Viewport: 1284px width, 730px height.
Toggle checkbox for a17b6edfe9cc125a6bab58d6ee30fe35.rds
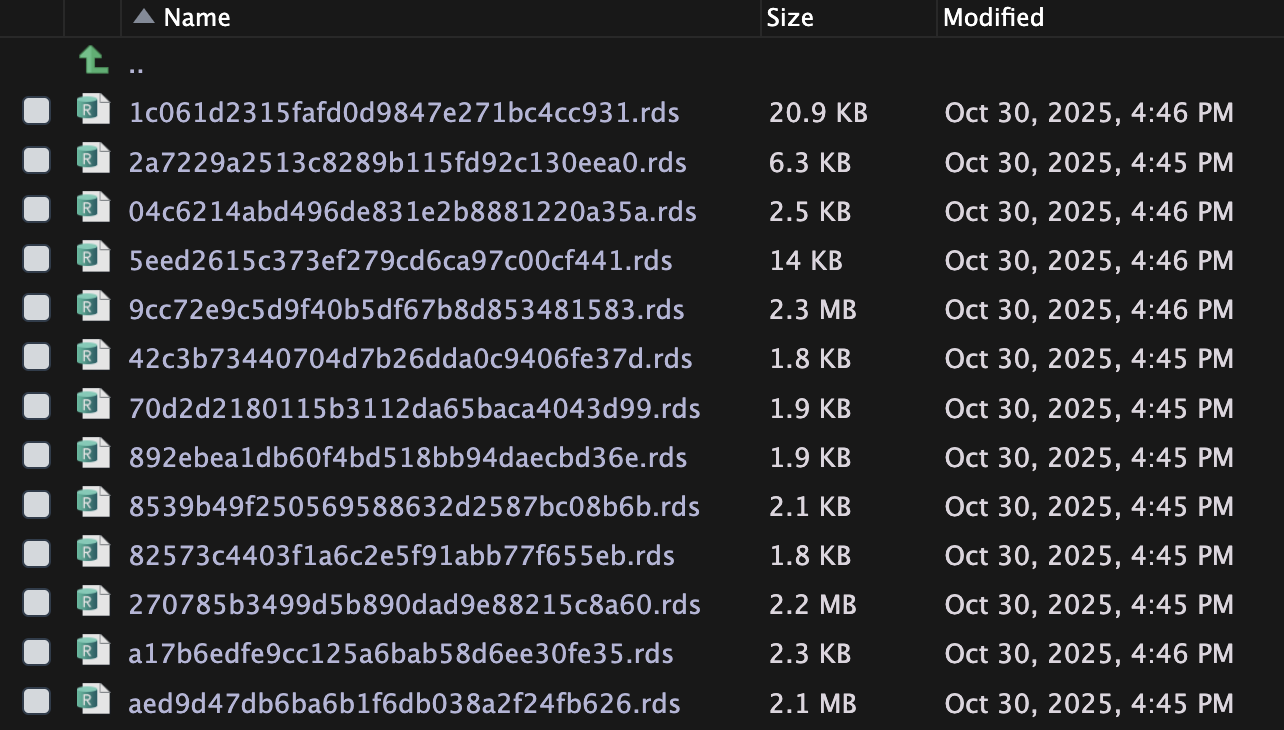[37, 653]
